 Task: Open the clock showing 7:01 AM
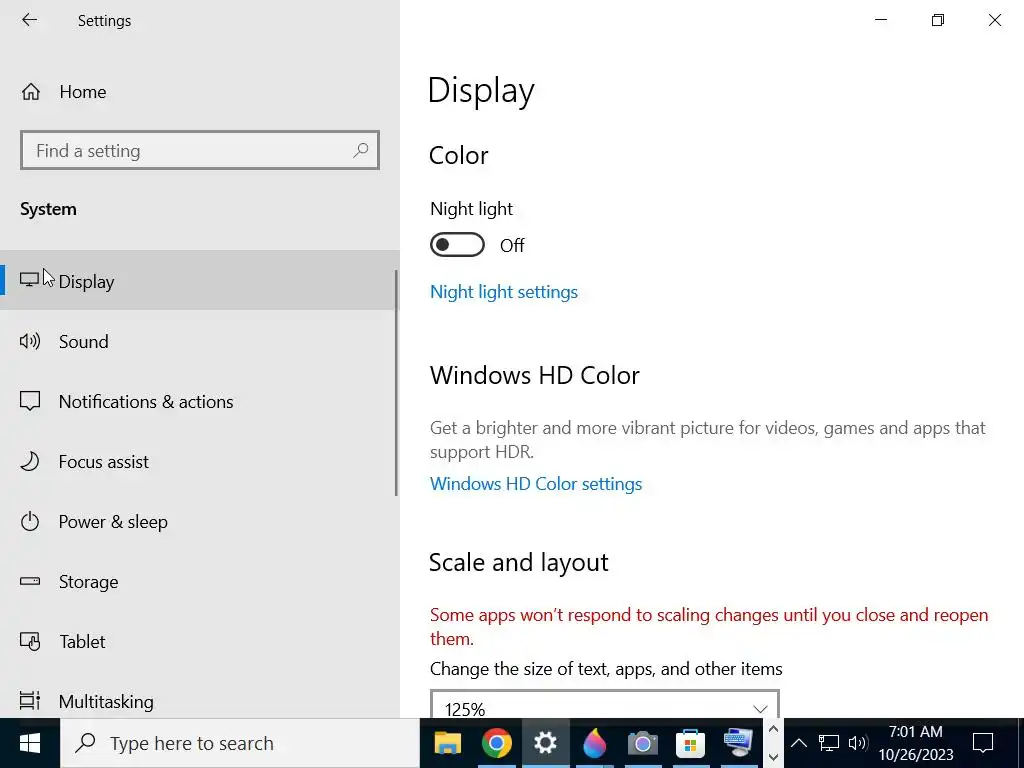(916, 743)
